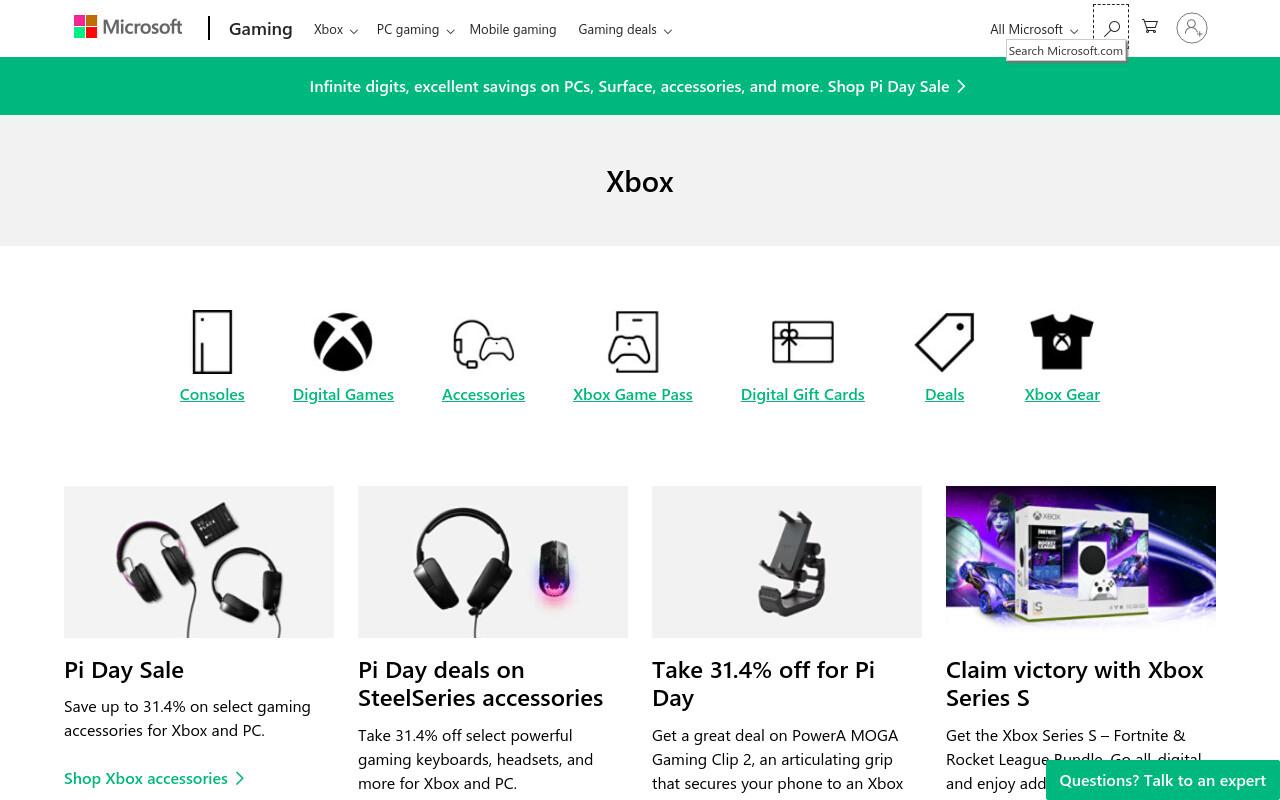Select the Digital Gift Cards icon
The image size is (1280, 800).
[803, 342]
